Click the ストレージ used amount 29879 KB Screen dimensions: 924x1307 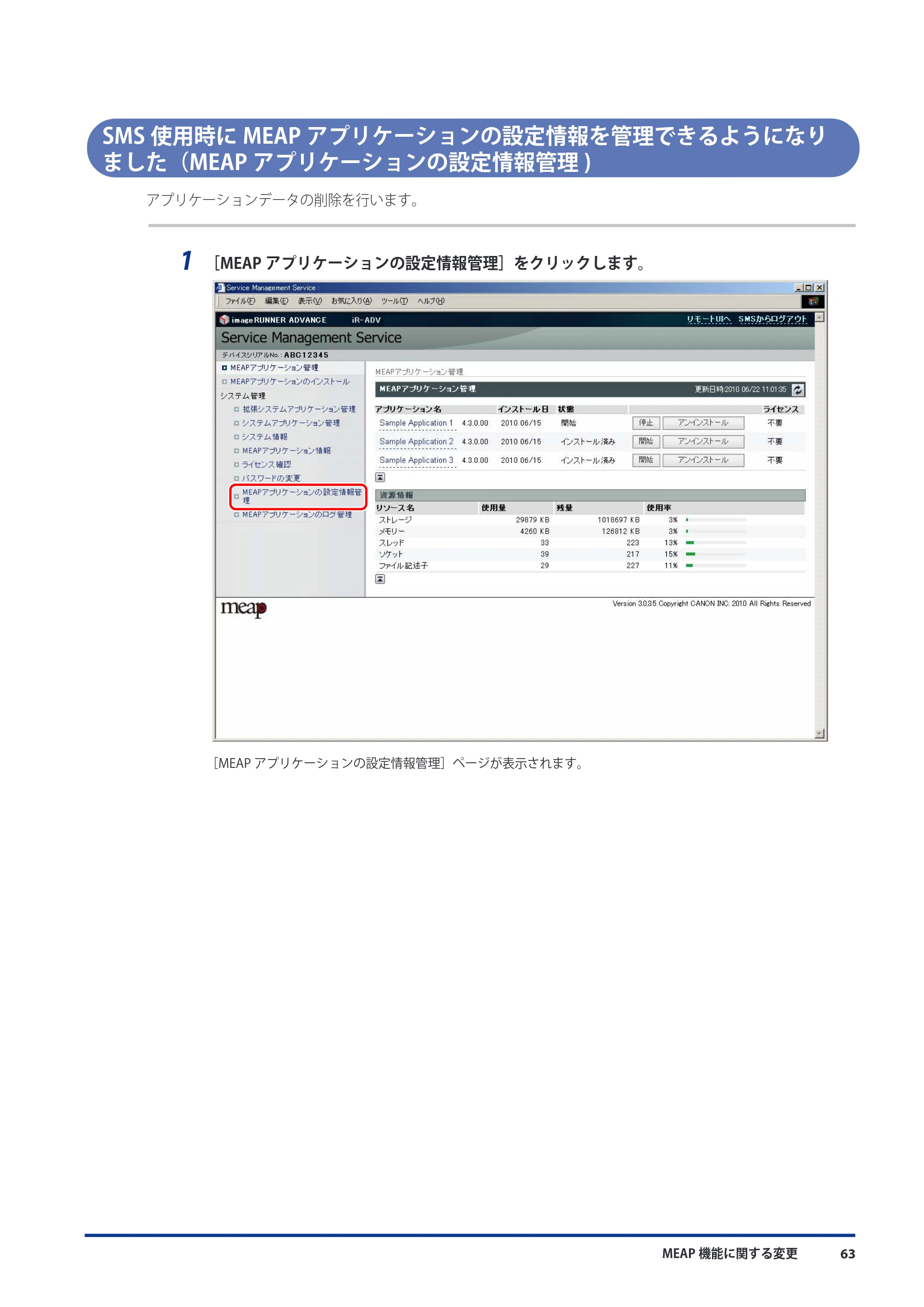click(x=532, y=520)
